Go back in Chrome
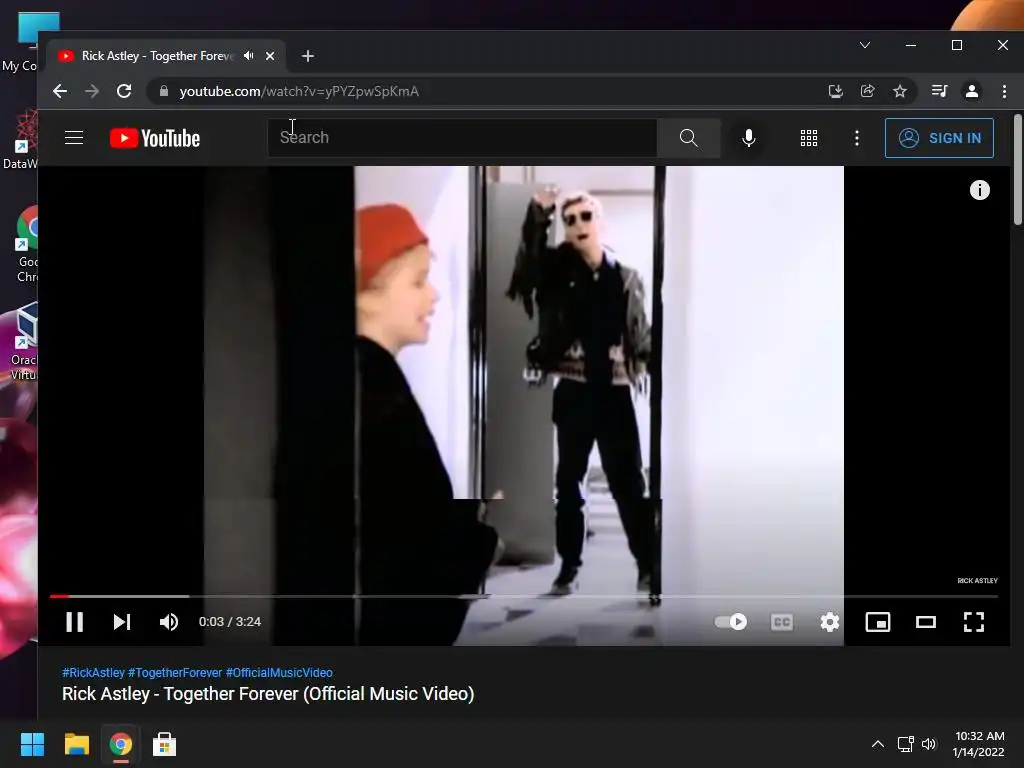The image size is (1024, 768). pos(60,91)
